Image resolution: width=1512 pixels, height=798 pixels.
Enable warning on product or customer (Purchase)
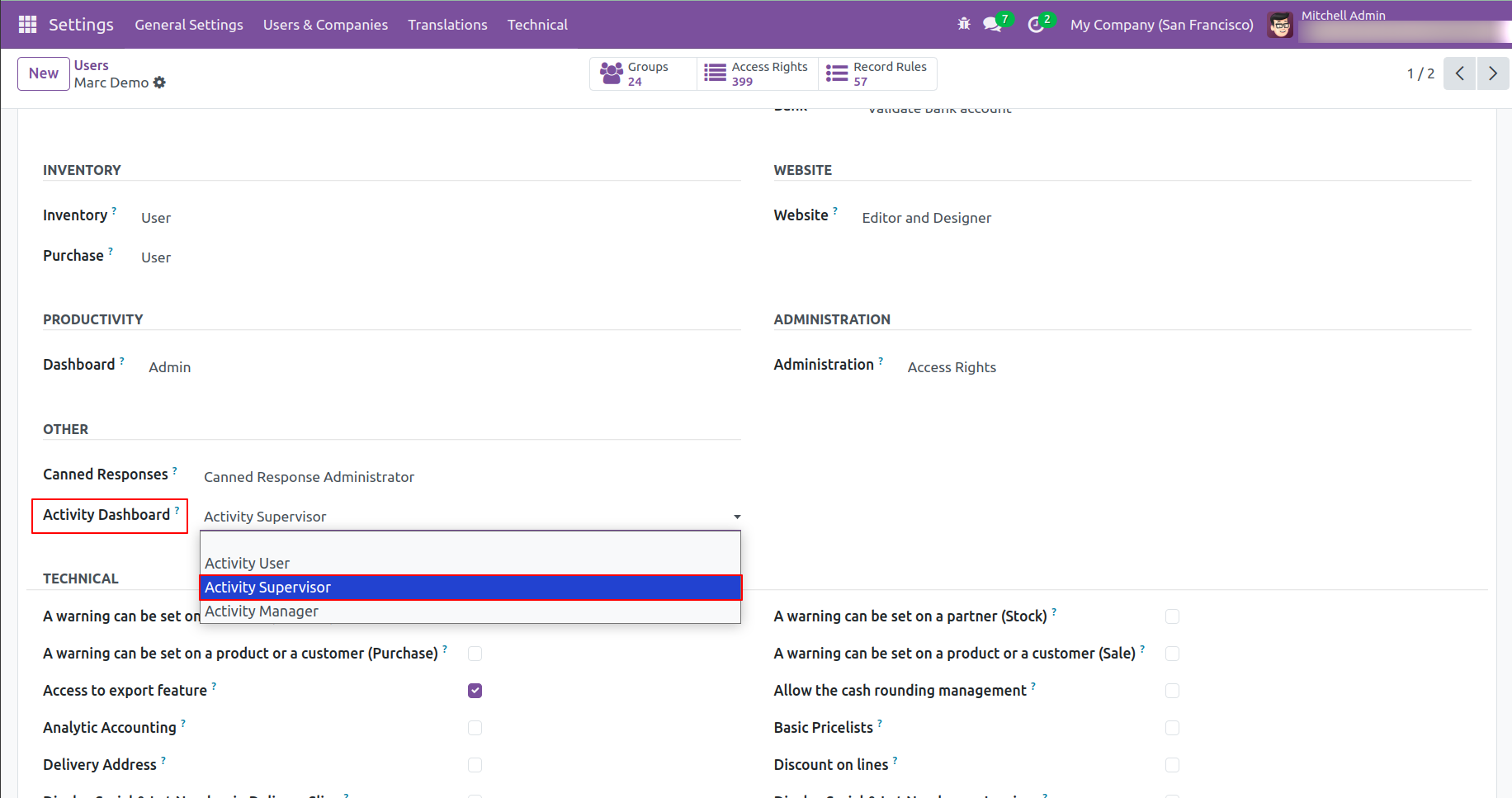coord(475,654)
